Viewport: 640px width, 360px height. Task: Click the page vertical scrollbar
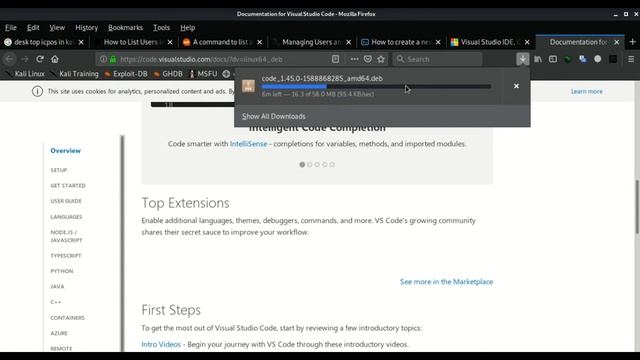click(637, 207)
